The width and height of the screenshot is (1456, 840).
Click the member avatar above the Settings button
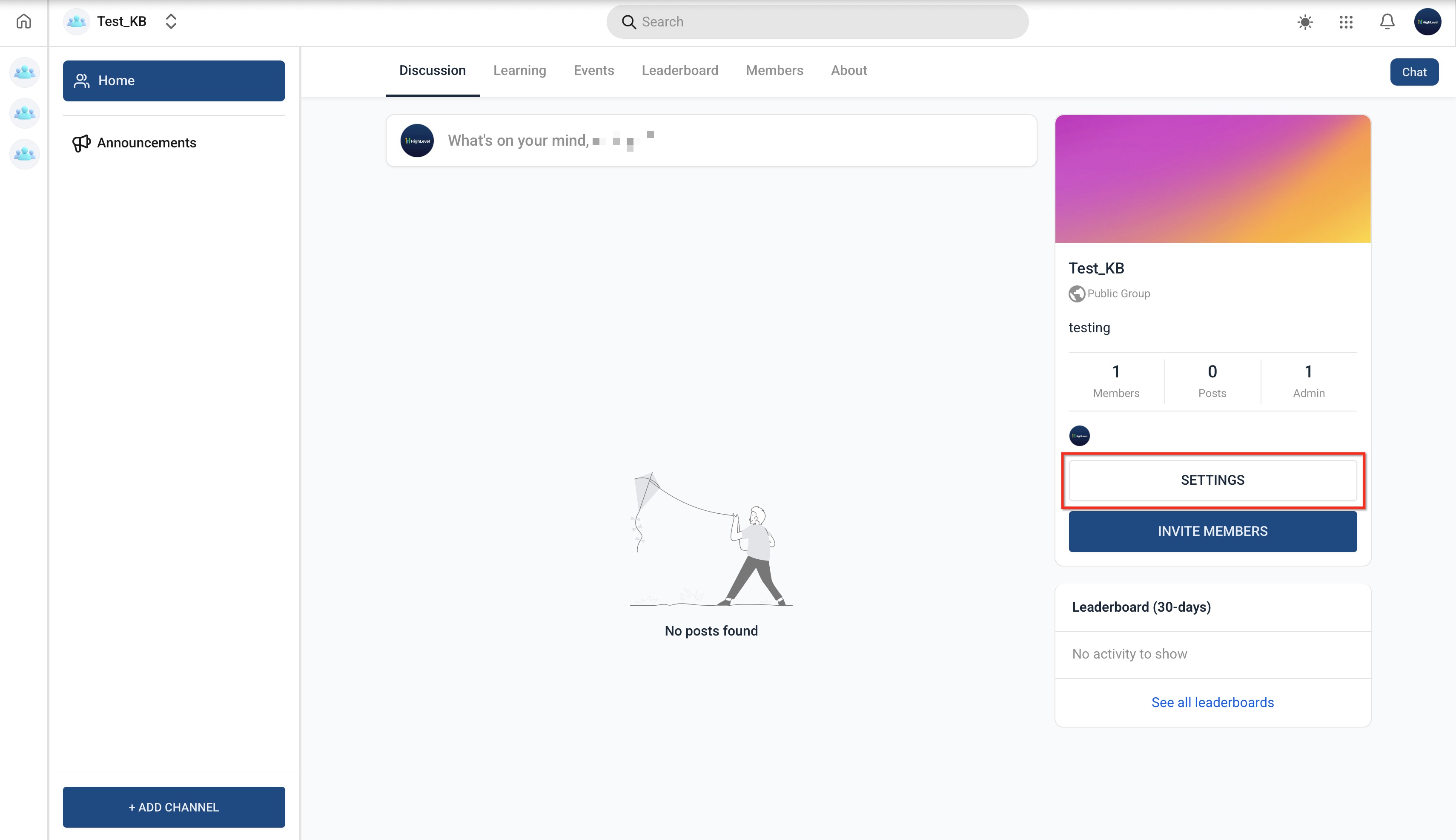1080,436
